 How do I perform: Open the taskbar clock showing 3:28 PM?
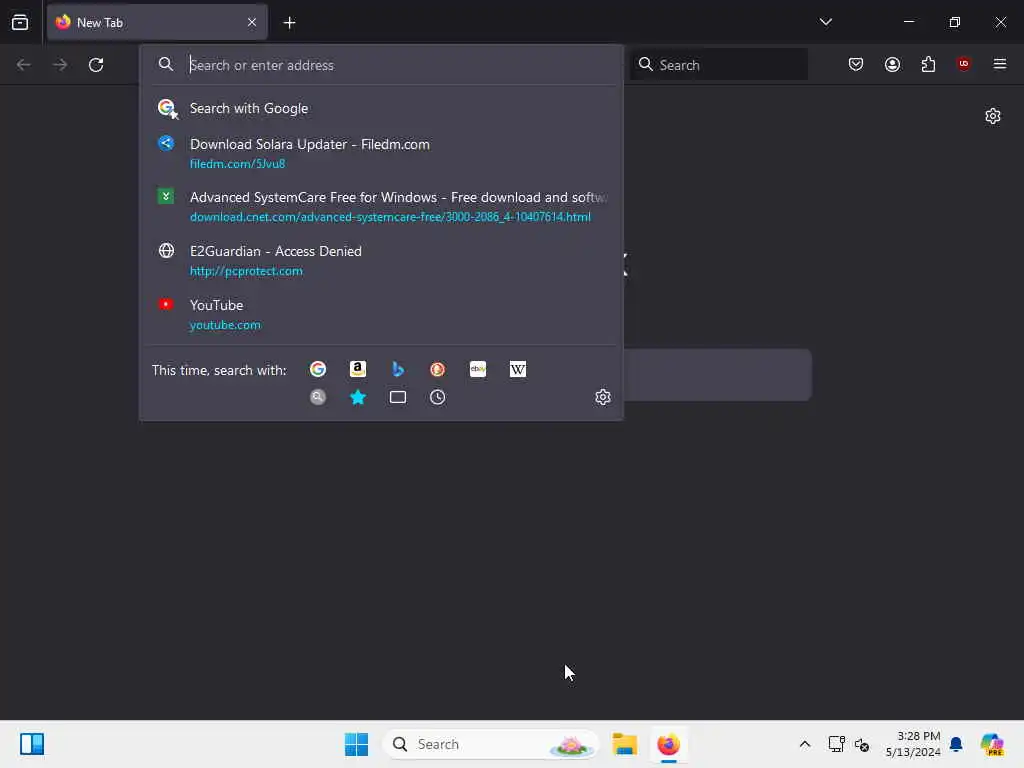(x=913, y=744)
